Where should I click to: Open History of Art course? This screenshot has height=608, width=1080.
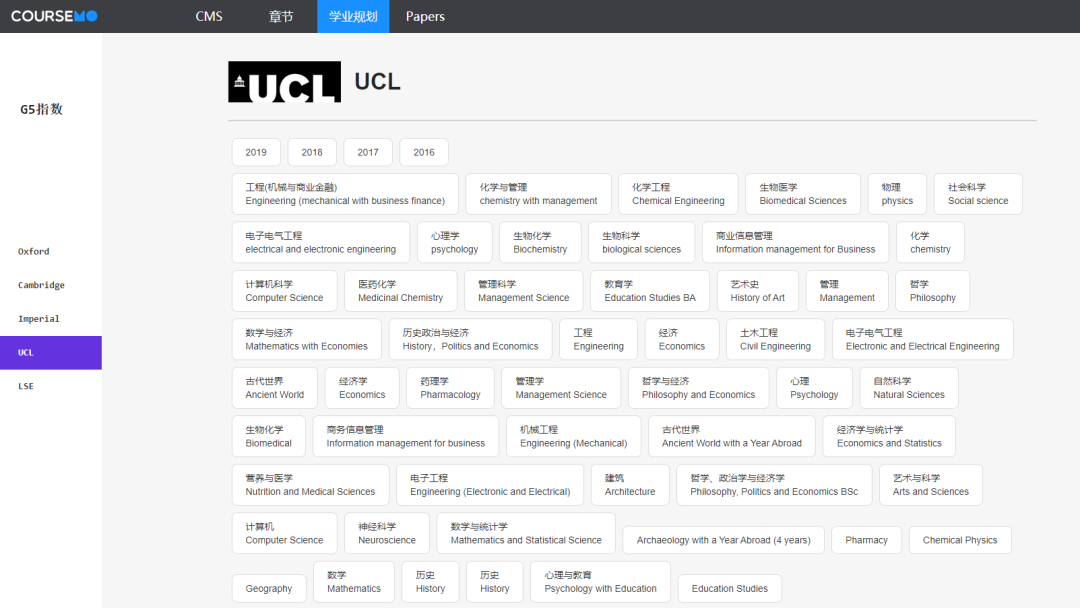point(758,291)
